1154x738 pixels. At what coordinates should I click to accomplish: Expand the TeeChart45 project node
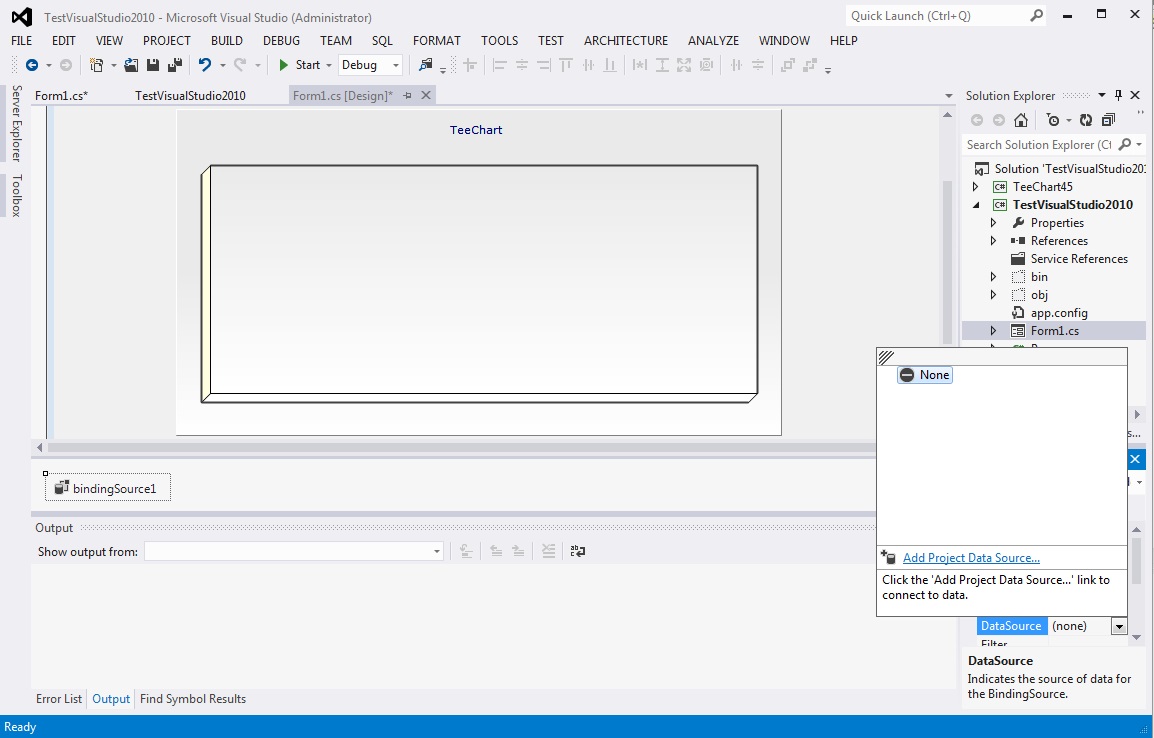tap(976, 187)
